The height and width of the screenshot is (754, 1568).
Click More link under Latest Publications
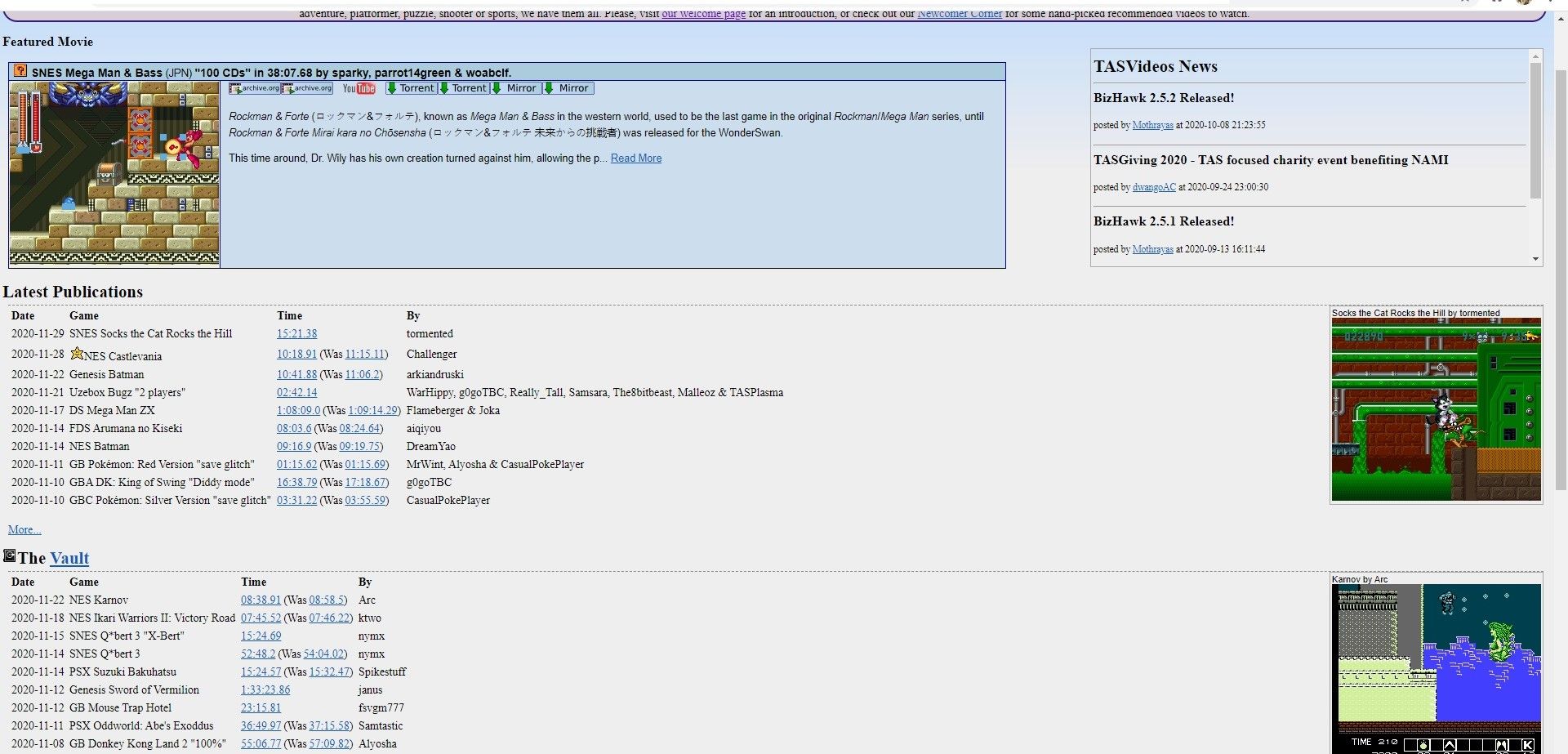[24, 530]
